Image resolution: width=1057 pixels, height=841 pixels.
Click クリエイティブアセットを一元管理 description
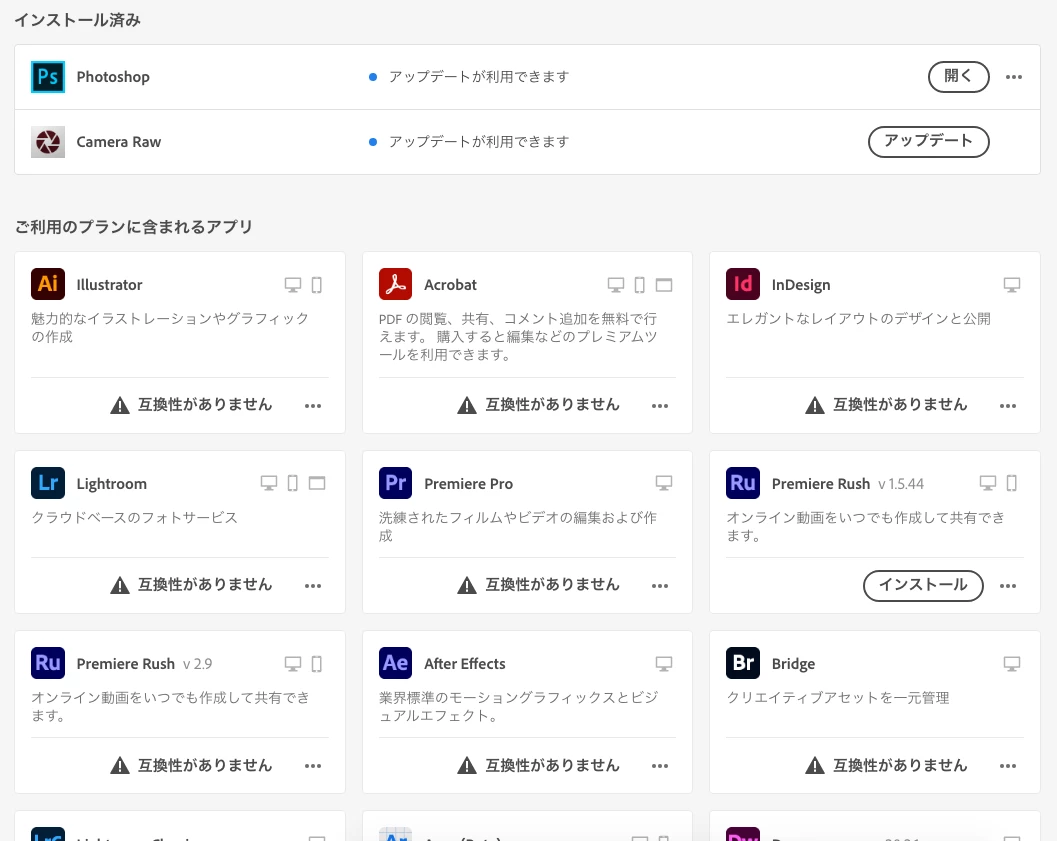pyautogui.click(x=837, y=697)
